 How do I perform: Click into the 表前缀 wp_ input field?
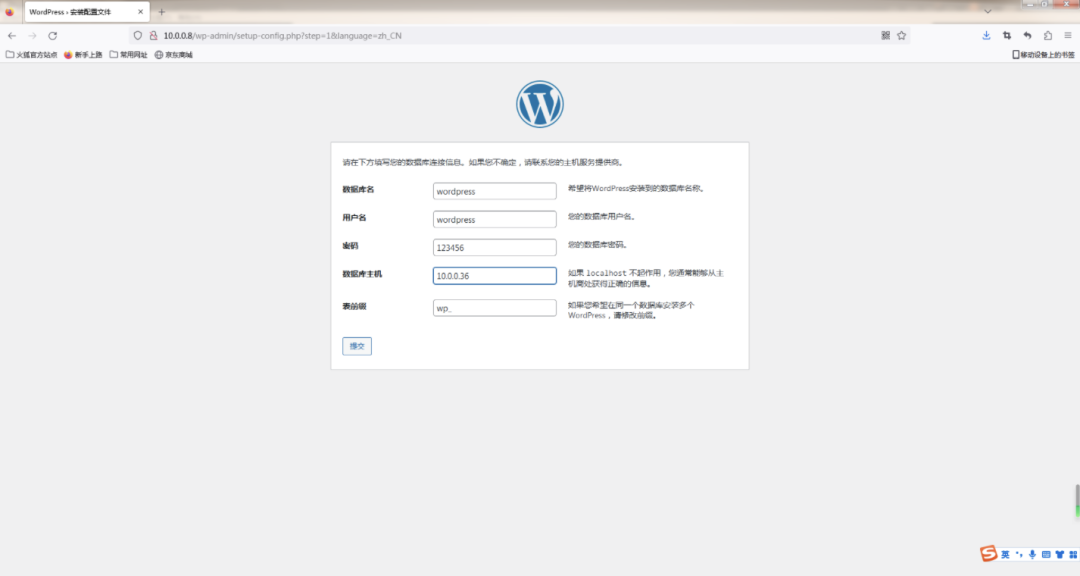(x=494, y=308)
